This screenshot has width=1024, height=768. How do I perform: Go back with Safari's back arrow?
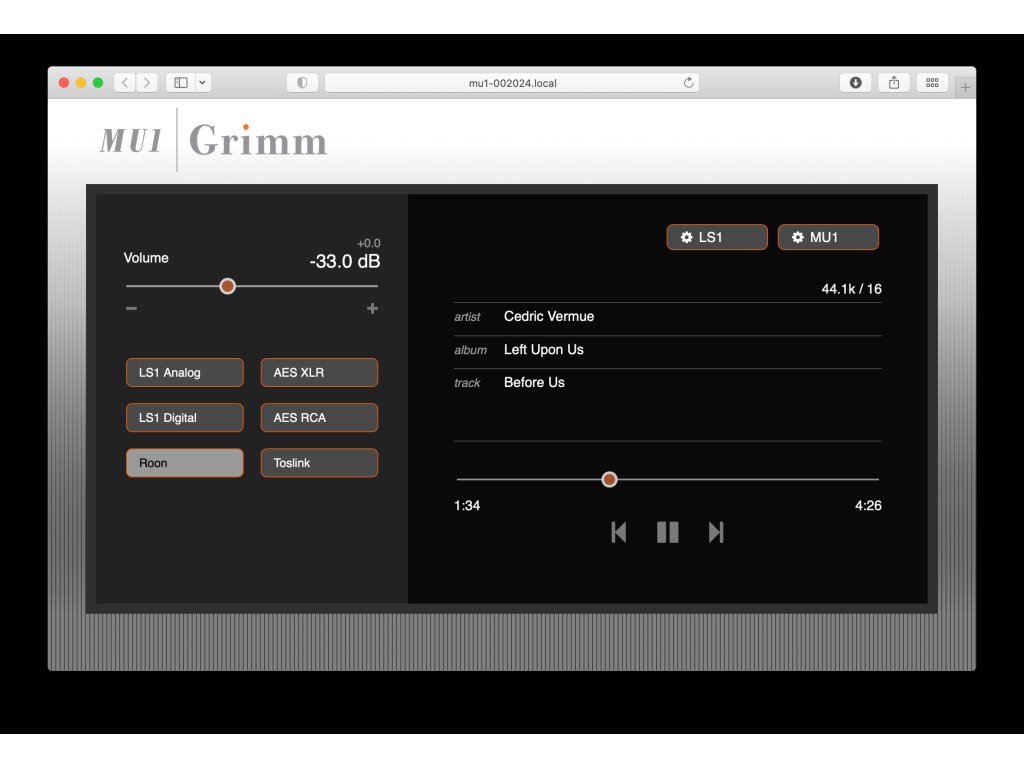(x=125, y=82)
